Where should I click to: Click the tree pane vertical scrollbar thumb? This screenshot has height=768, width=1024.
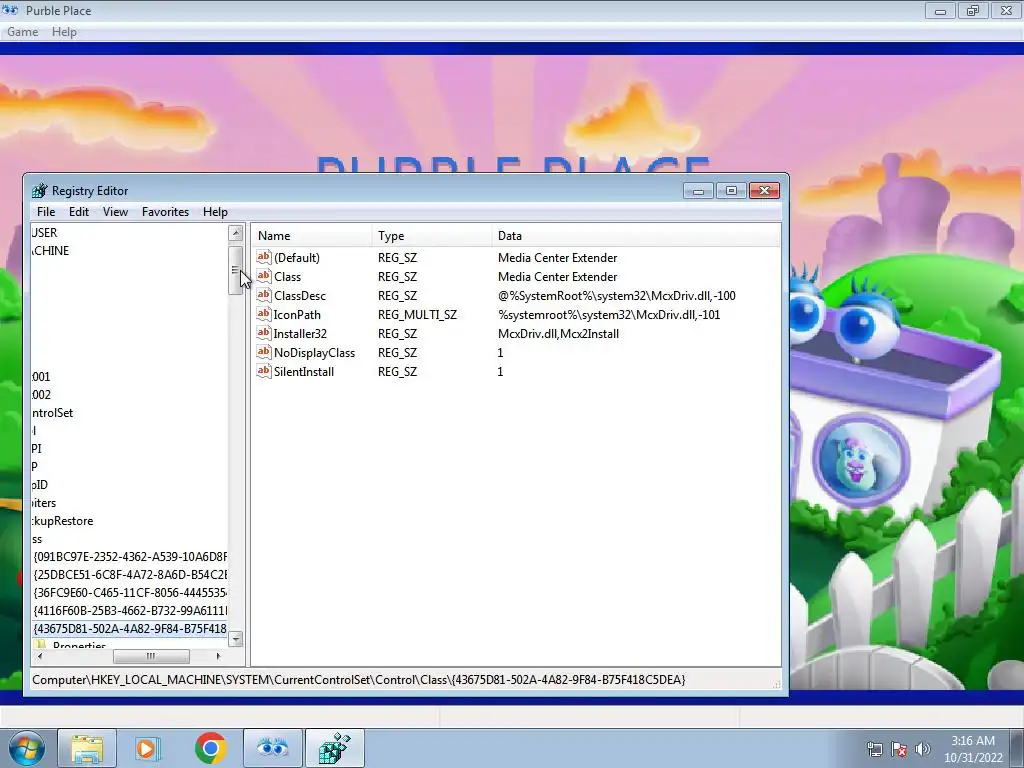[236, 270]
